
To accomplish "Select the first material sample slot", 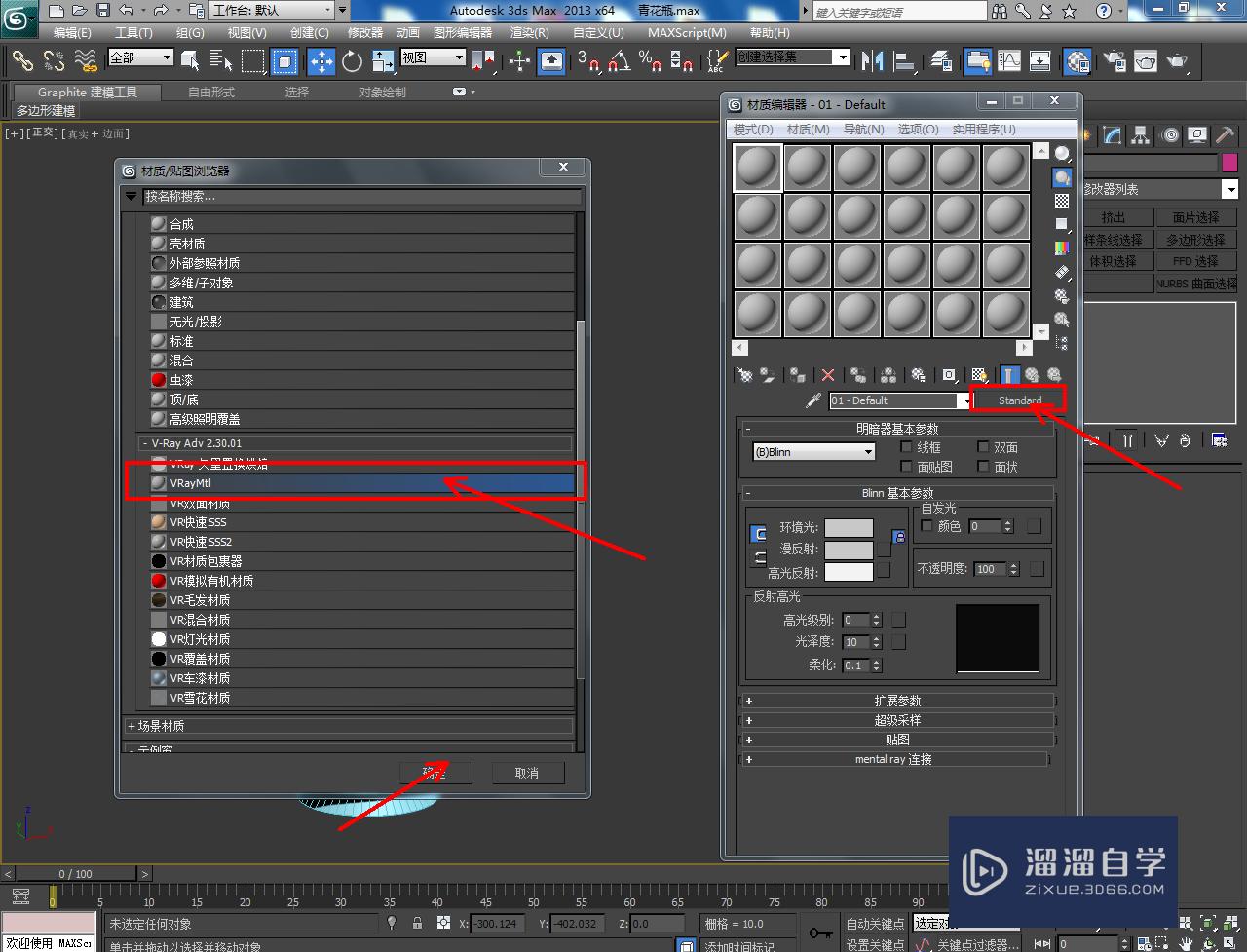I will point(758,168).
